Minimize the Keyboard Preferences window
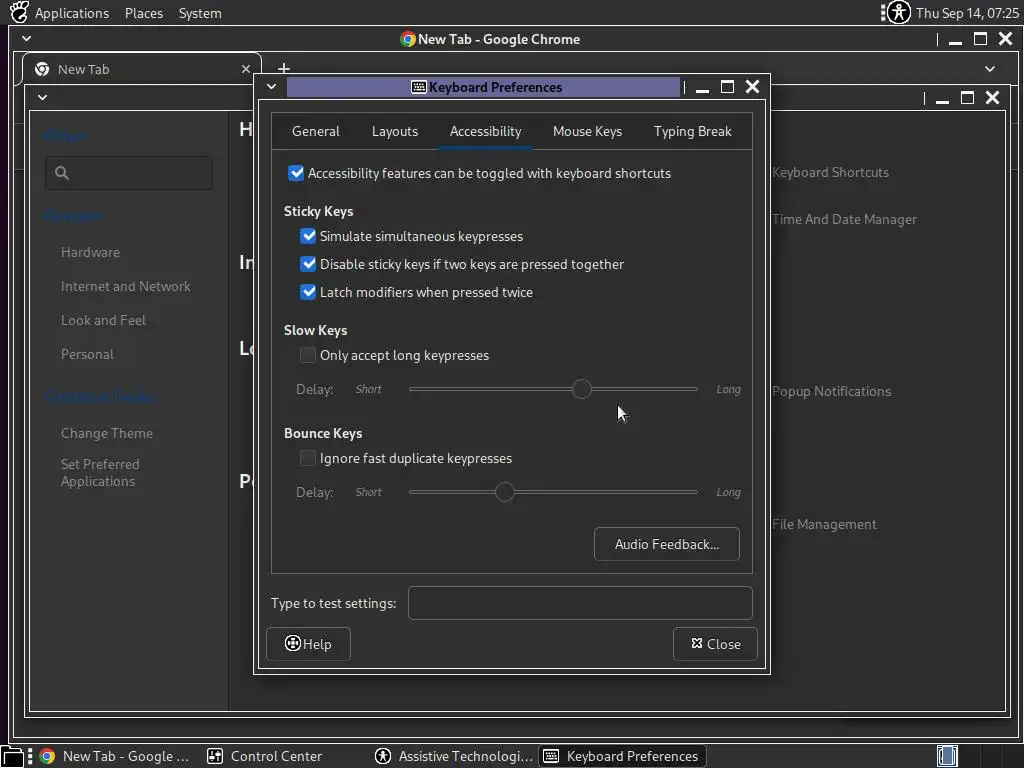Viewport: 1024px width, 768px height. tap(703, 88)
